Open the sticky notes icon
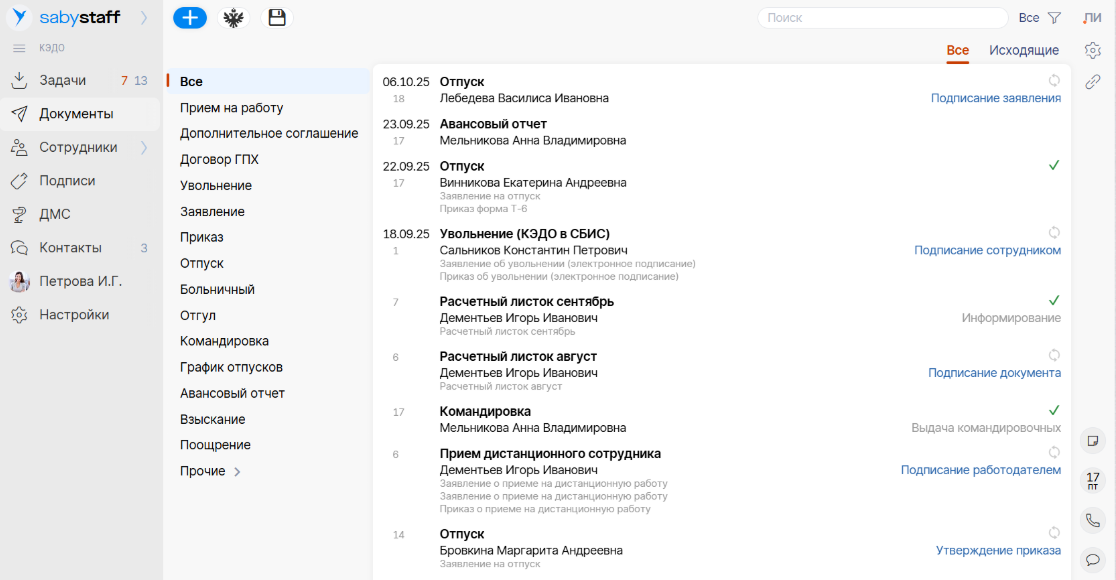The image size is (1116, 580). 1093,440
